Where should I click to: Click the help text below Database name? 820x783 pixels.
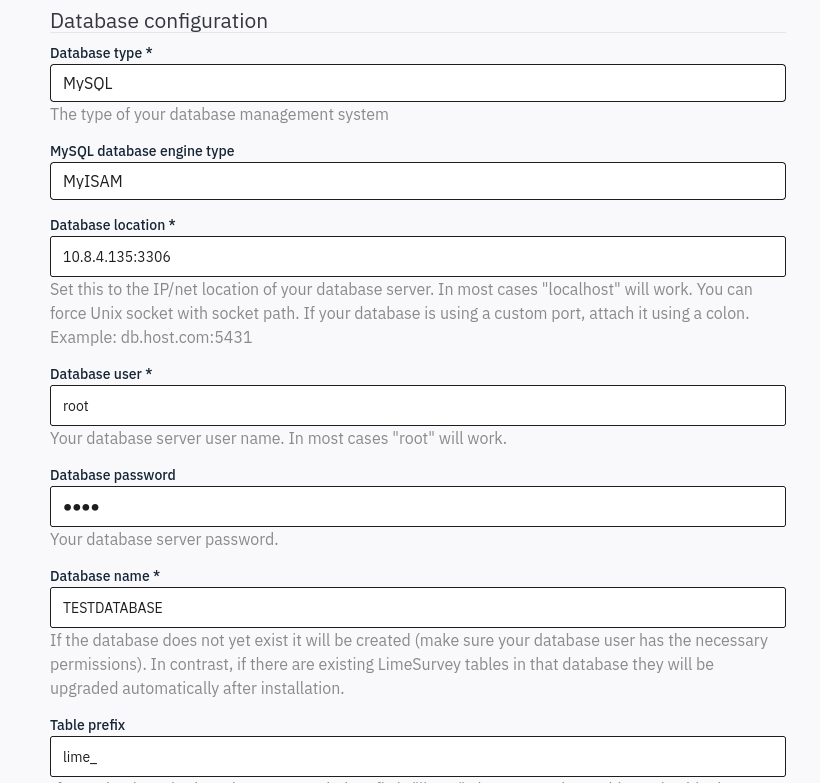[x=409, y=664]
